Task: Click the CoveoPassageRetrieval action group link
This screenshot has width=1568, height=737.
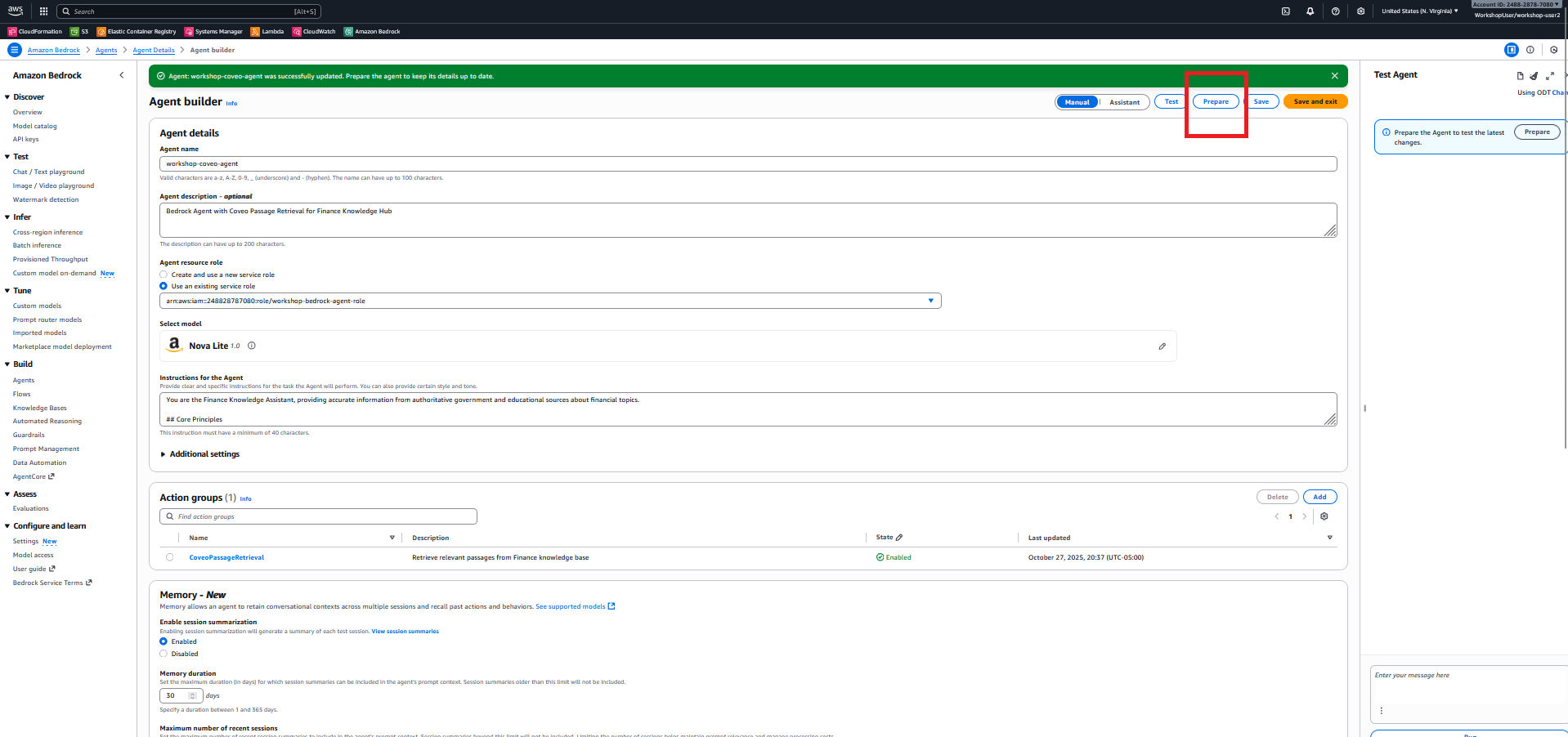Action: 226,557
